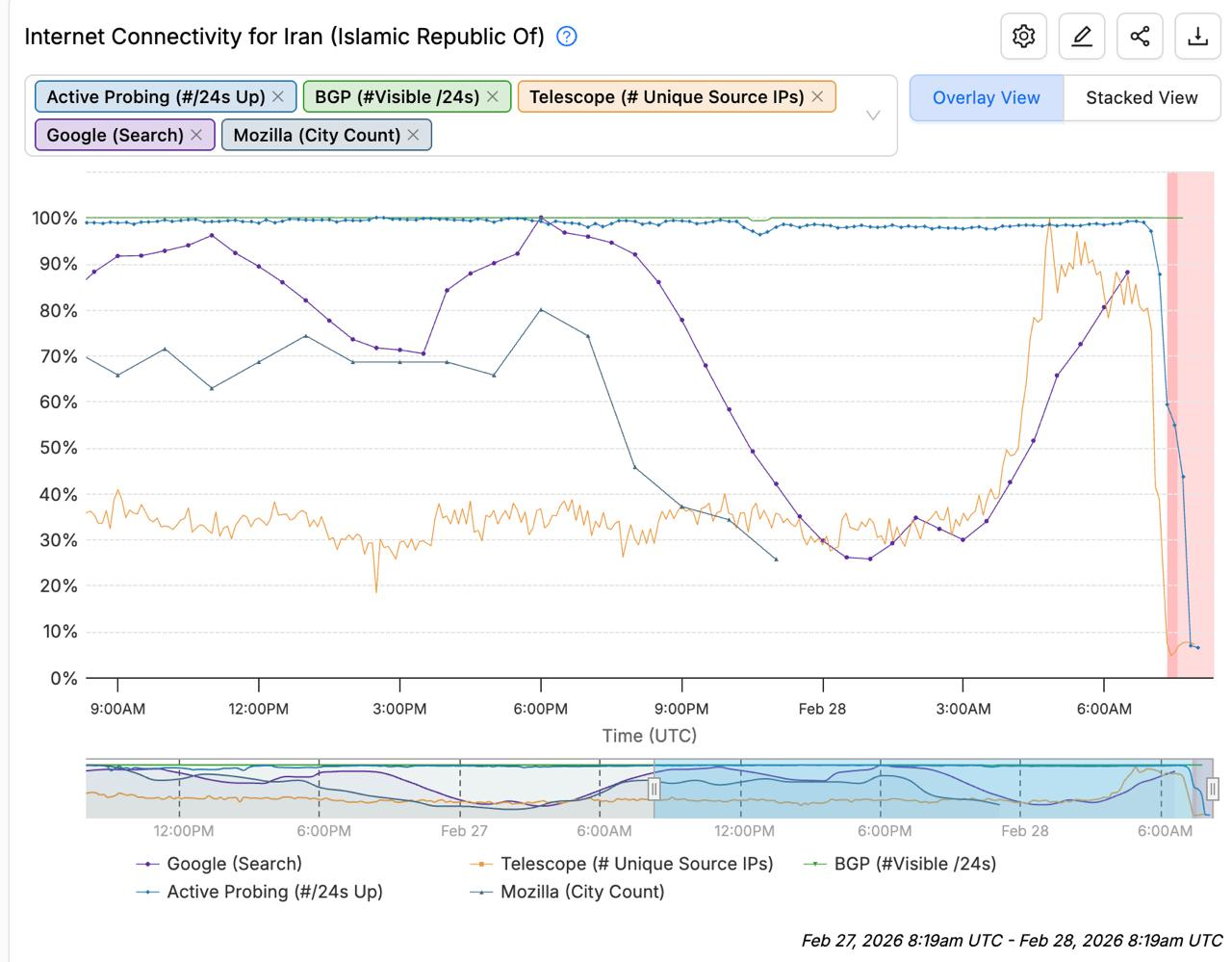Click the left range navigator handle
The image size is (1232, 962).
654,790
